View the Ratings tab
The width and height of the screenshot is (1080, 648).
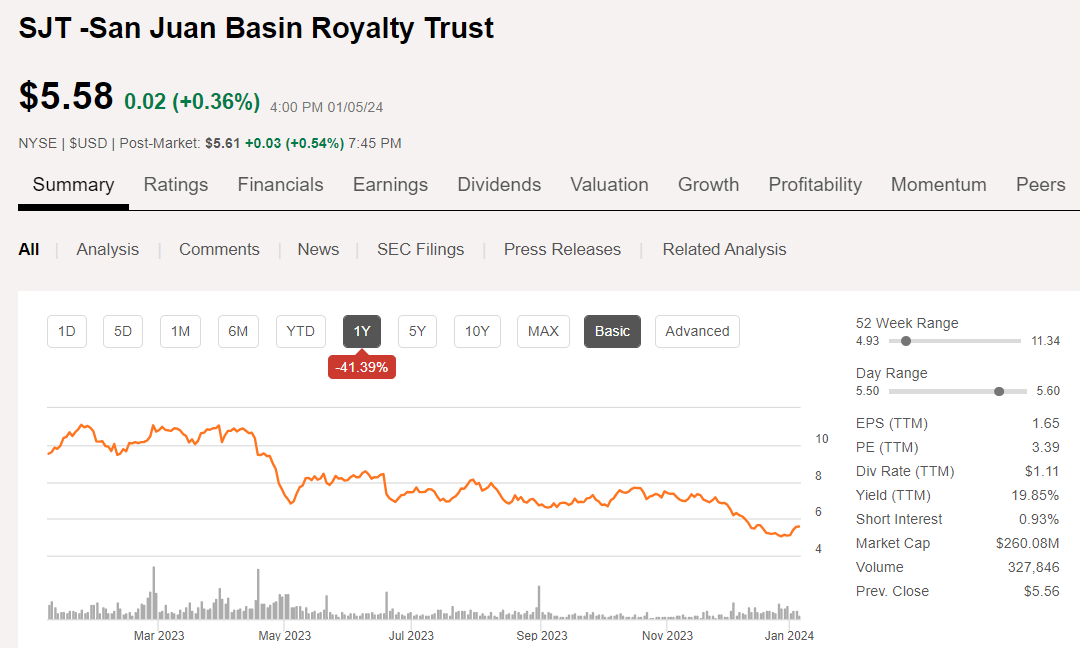point(176,184)
